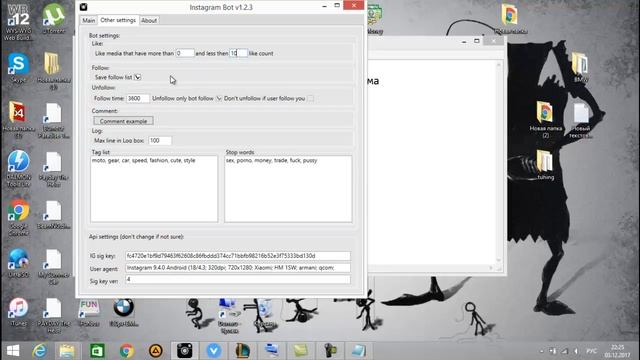640x360 pixels.
Task: Click the language indicator in the system tray
Action: tap(591, 351)
